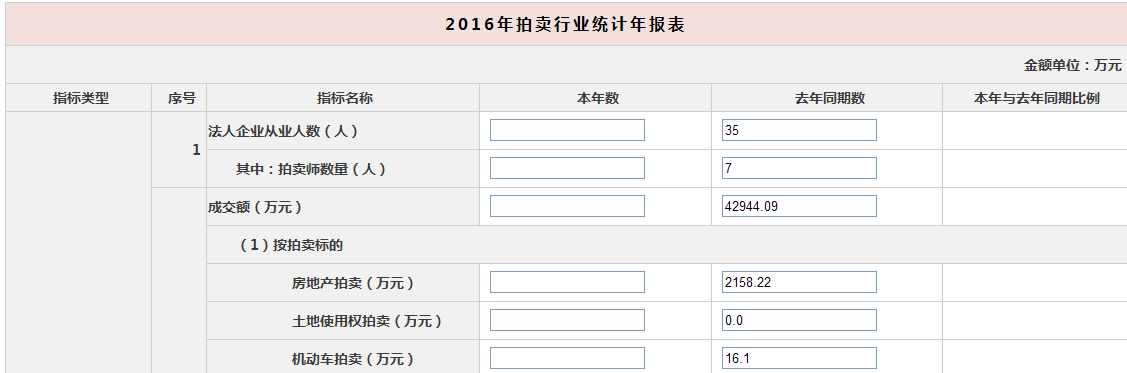Select this-year input for 拍卖师数量
The image size is (1127, 373).
[x=567, y=168]
